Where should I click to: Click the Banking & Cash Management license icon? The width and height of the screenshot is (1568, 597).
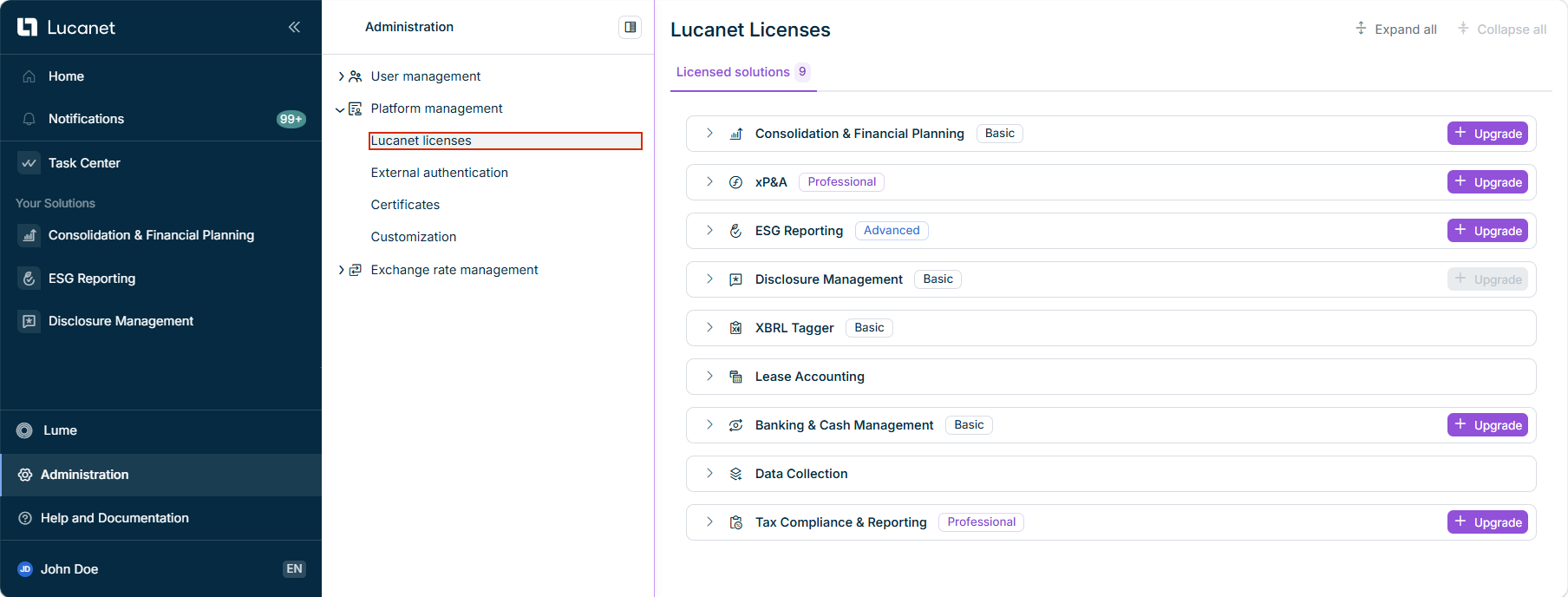tap(735, 425)
